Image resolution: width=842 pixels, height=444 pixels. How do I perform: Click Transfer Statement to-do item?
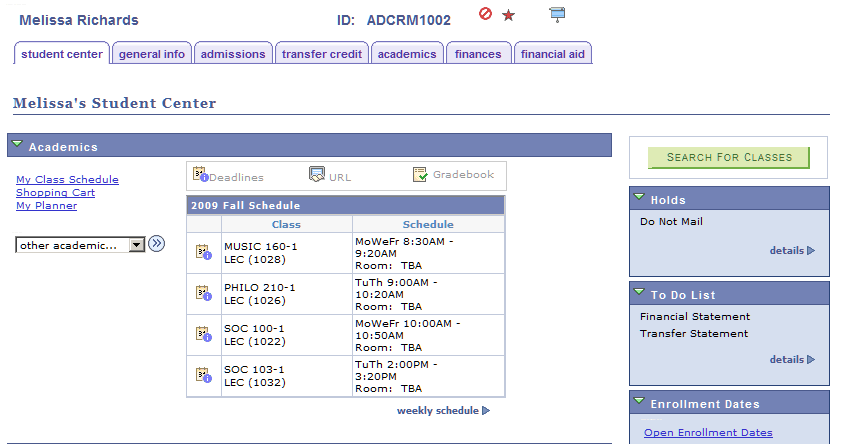tap(694, 333)
